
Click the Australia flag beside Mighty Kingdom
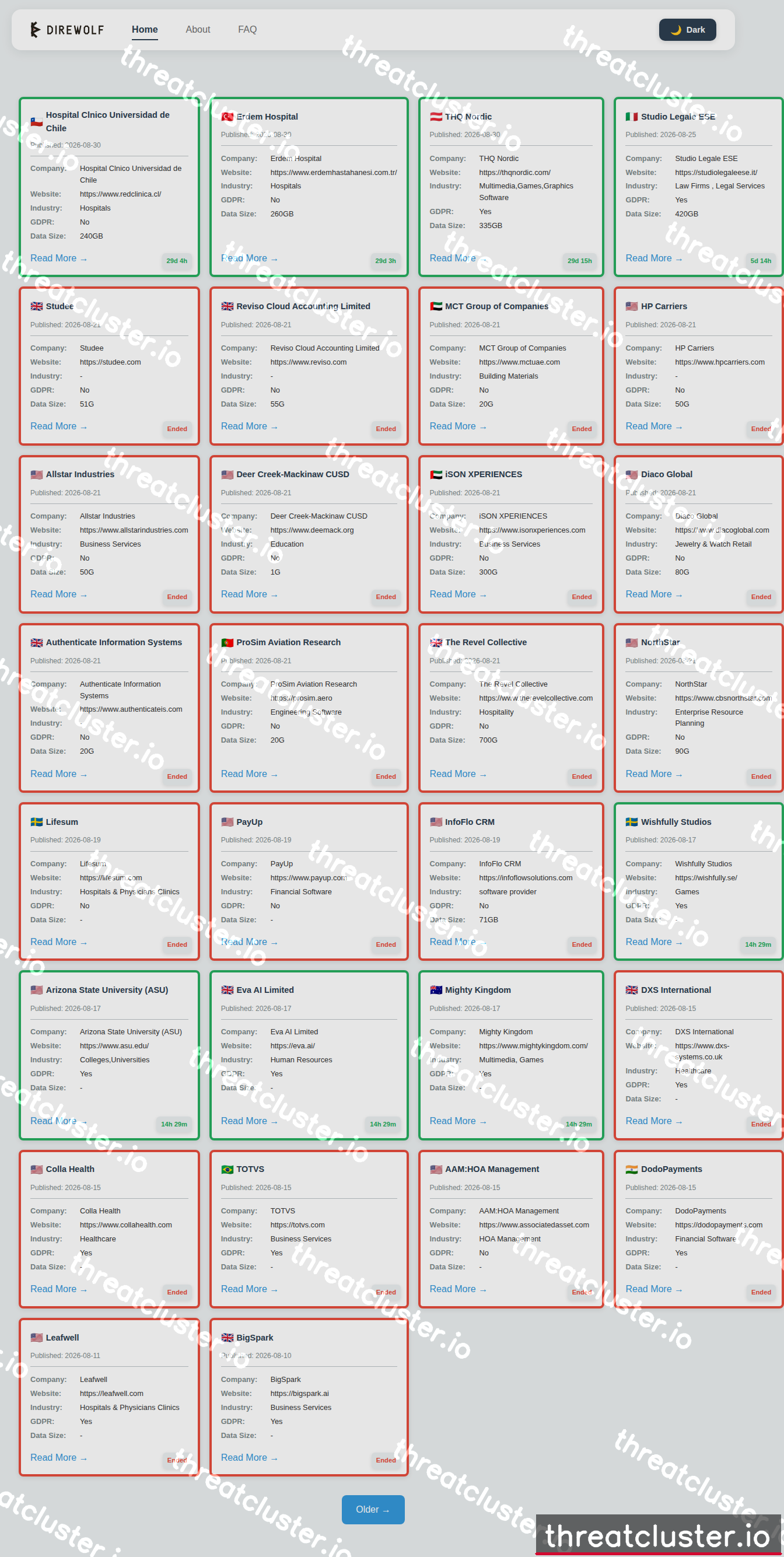[x=436, y=990]
